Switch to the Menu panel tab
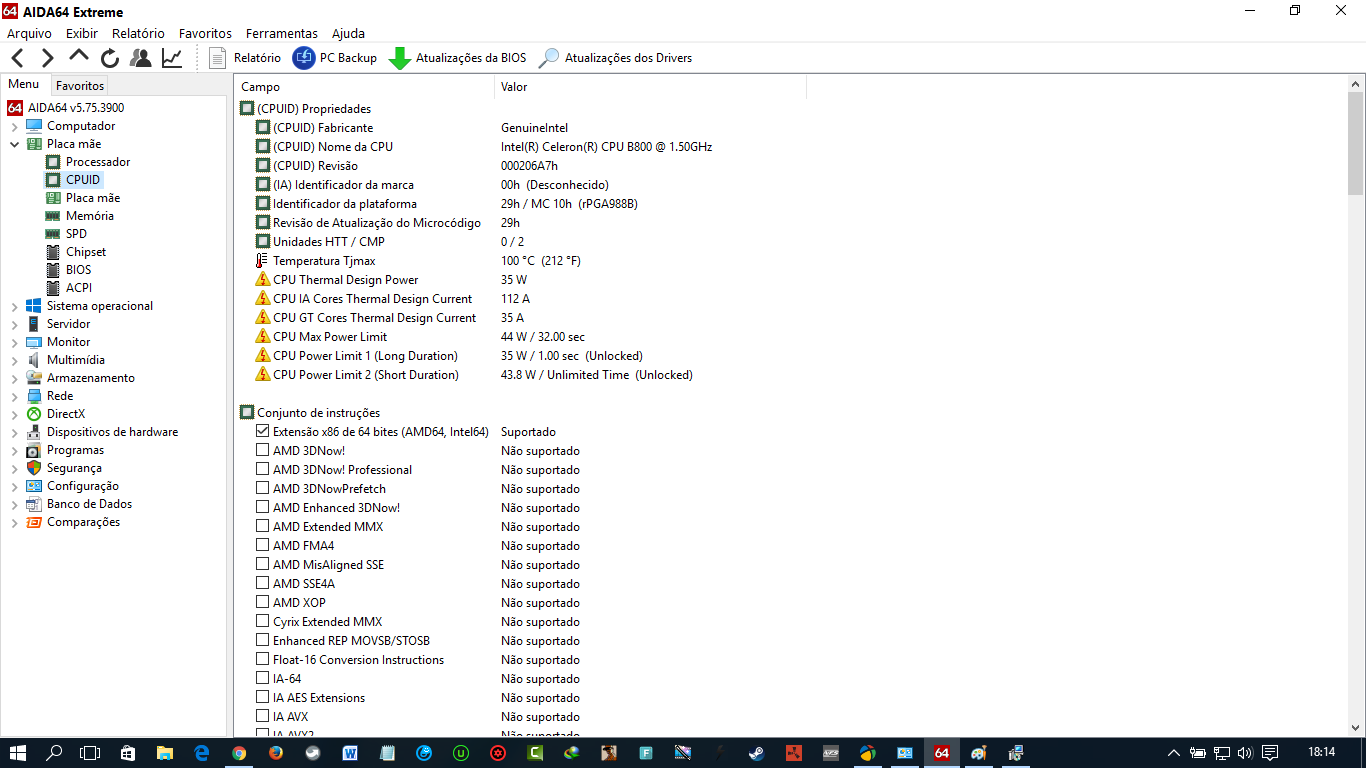 (x=24, y=85)
